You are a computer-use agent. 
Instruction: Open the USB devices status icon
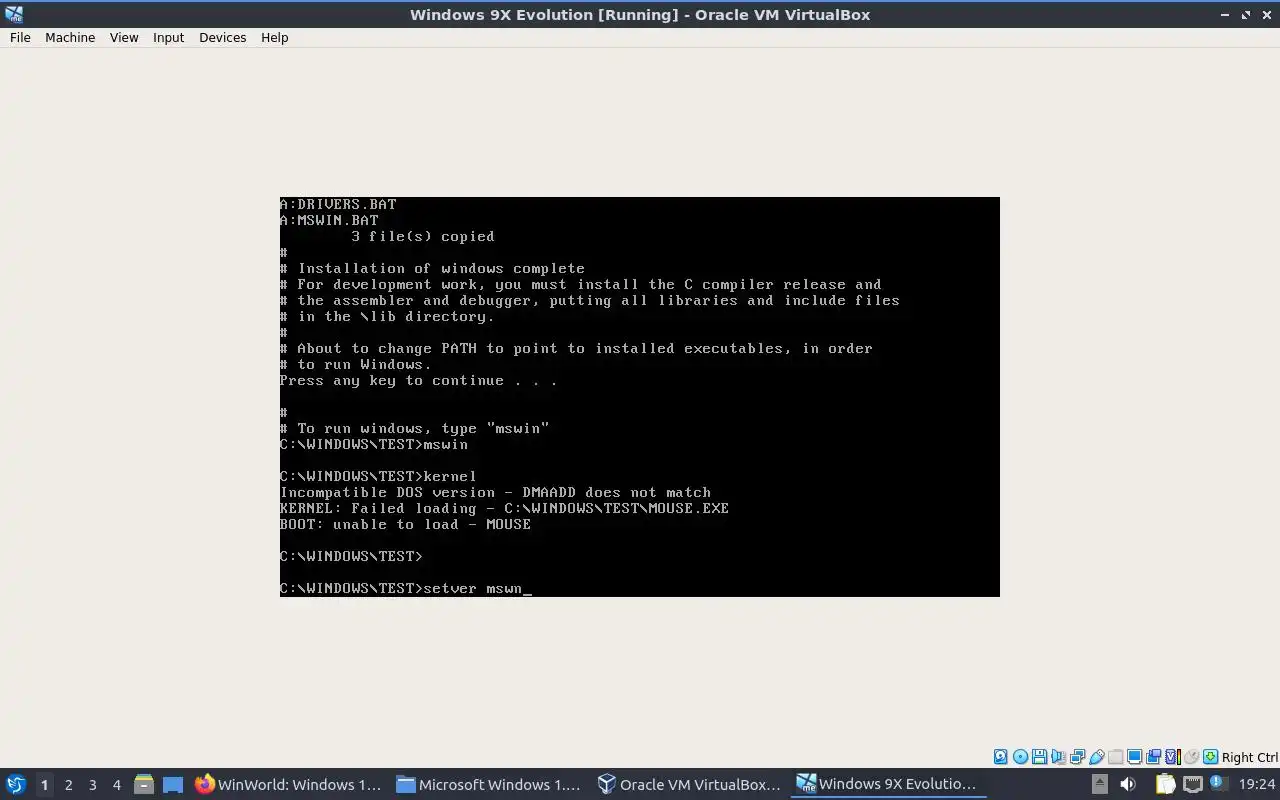tap(1097, 757)
